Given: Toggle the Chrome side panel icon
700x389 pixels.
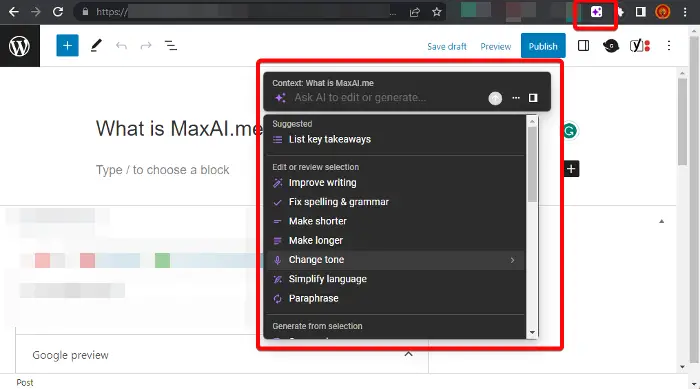Looking at the screenshot, I should [641, 12].
